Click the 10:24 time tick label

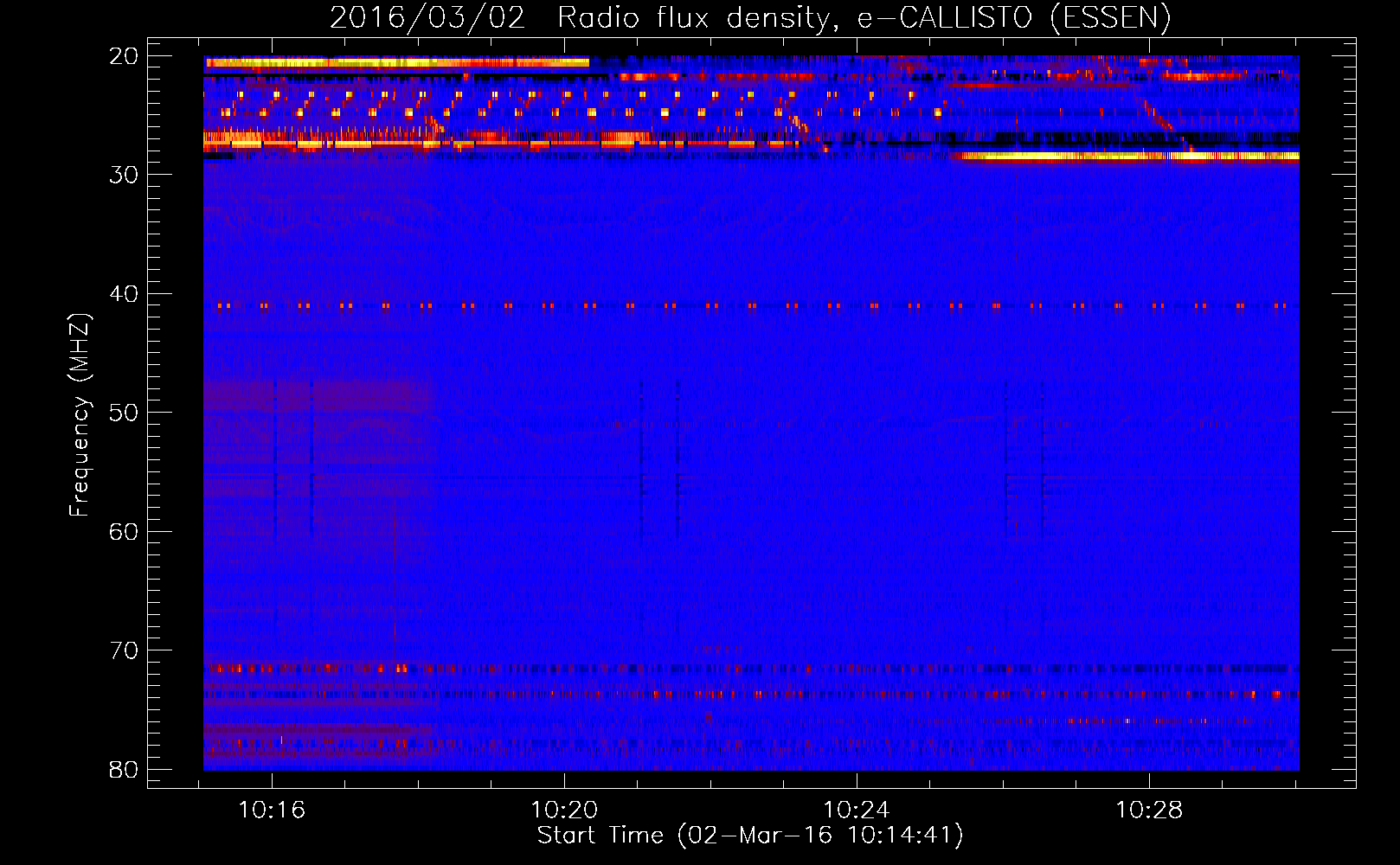857,811
